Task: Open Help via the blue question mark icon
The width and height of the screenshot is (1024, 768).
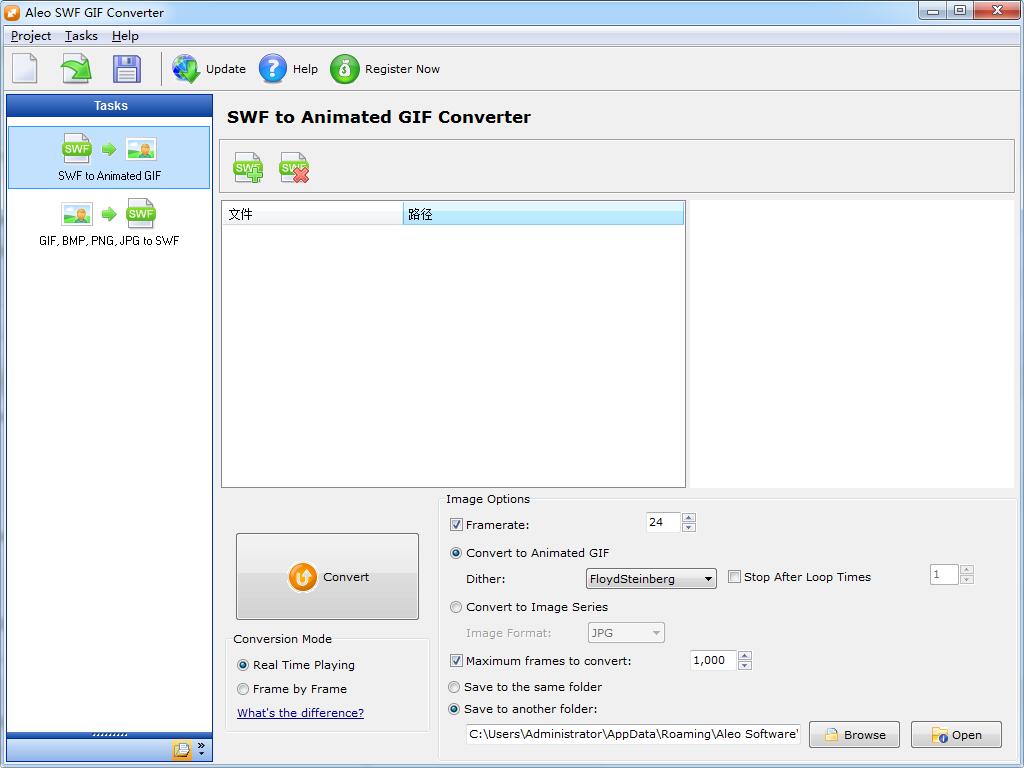Action: tap(272, 69)
